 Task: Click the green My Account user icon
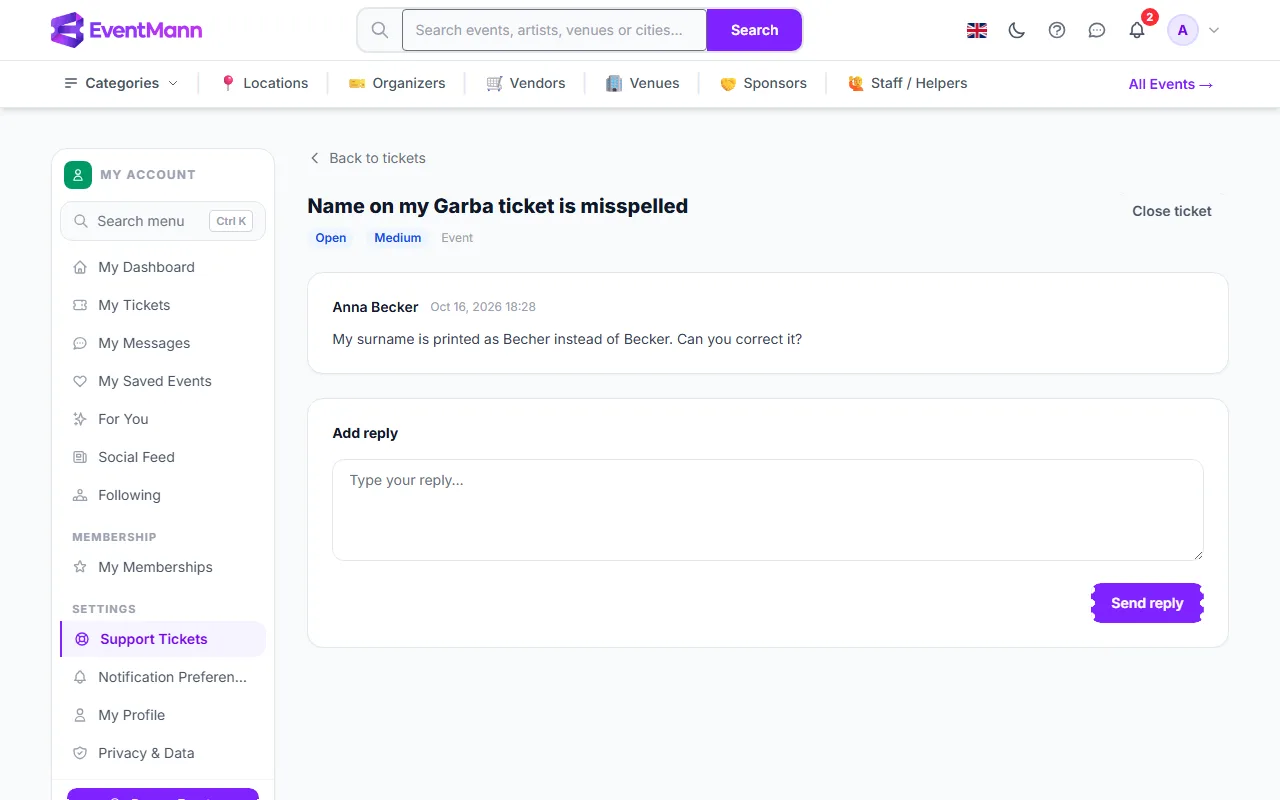78,175
